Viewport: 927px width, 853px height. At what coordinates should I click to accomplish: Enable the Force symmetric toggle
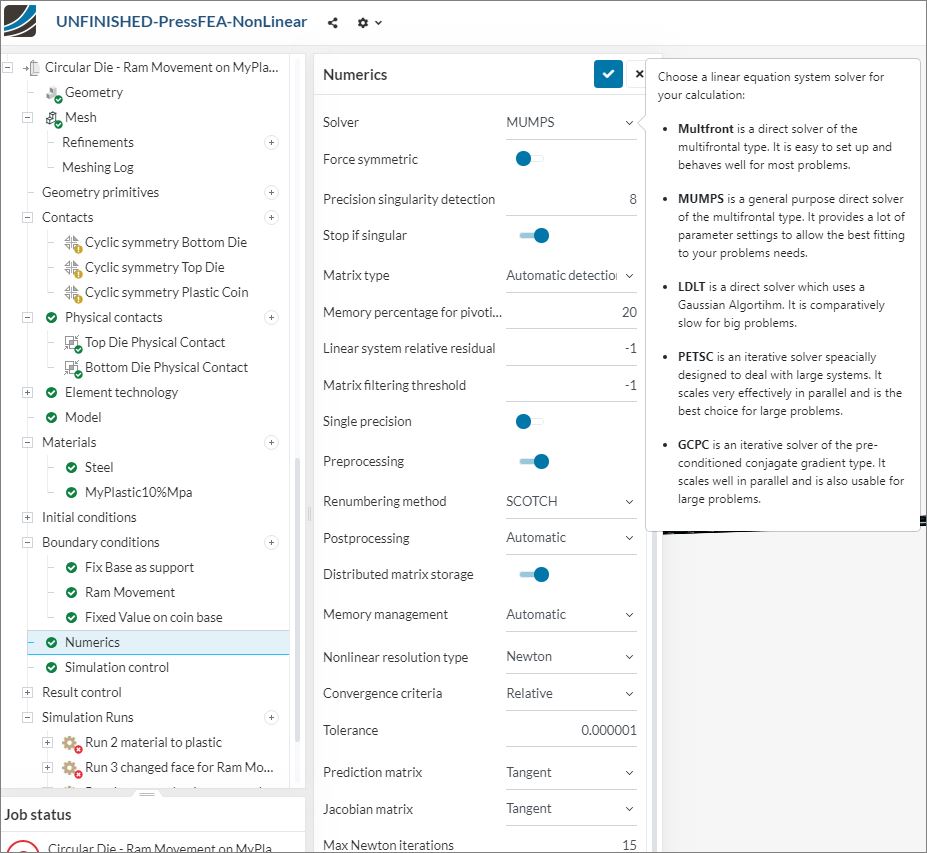[529, 159]
